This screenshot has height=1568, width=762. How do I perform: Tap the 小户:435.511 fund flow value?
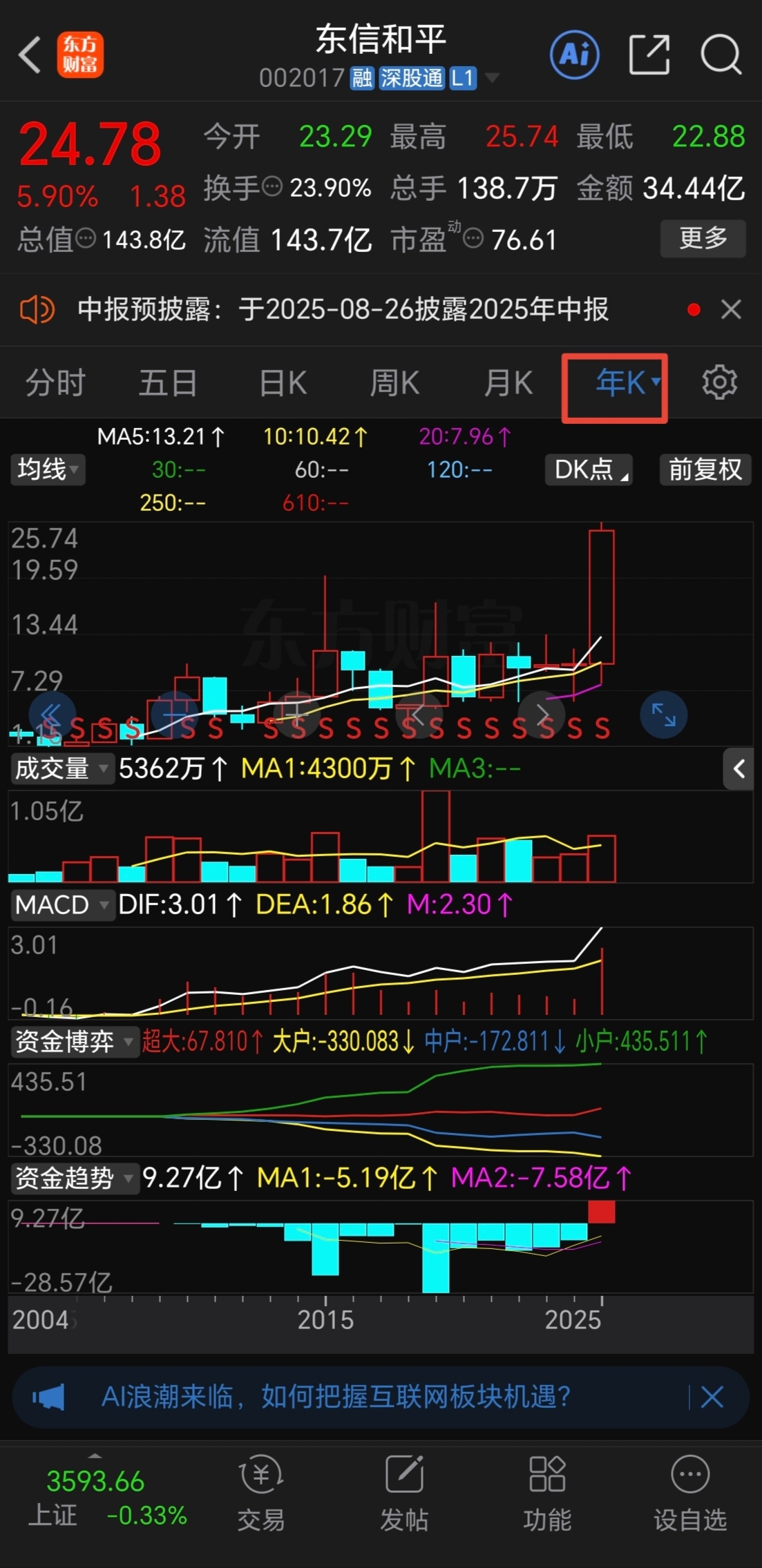(x=642, y=1041)
